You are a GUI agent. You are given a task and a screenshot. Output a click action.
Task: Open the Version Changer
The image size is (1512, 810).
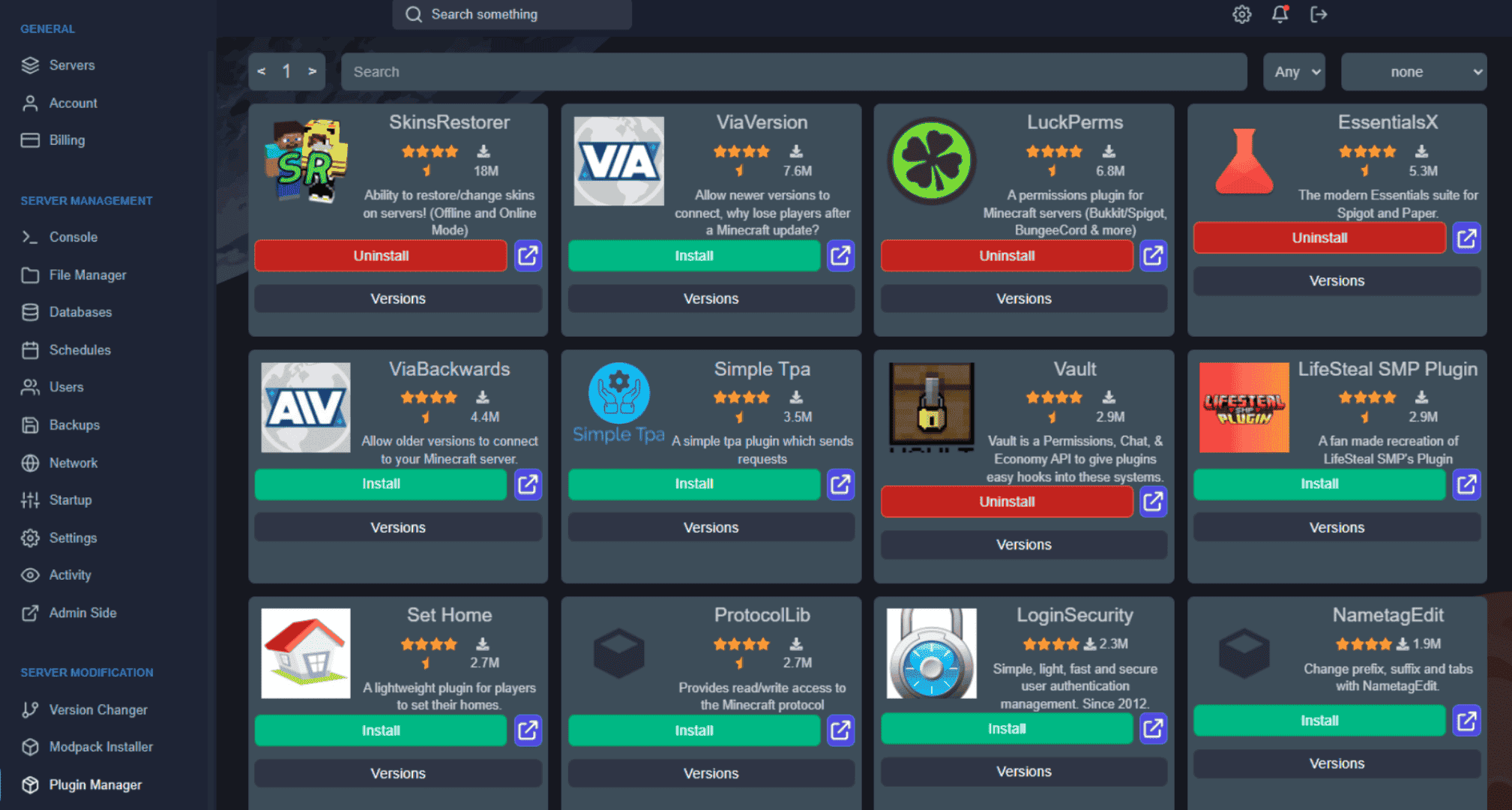tap(98, 709)
